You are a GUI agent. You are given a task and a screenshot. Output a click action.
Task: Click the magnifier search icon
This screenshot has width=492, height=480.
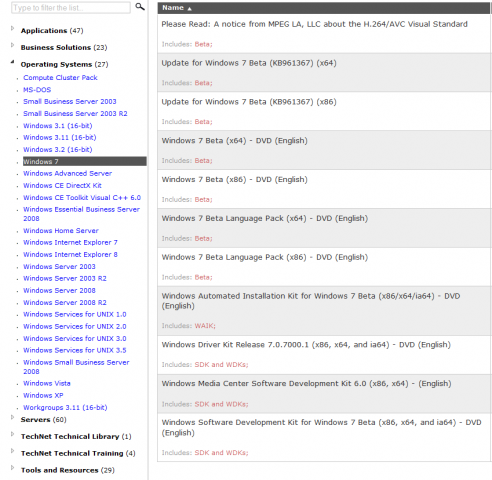tap(140, 7)
